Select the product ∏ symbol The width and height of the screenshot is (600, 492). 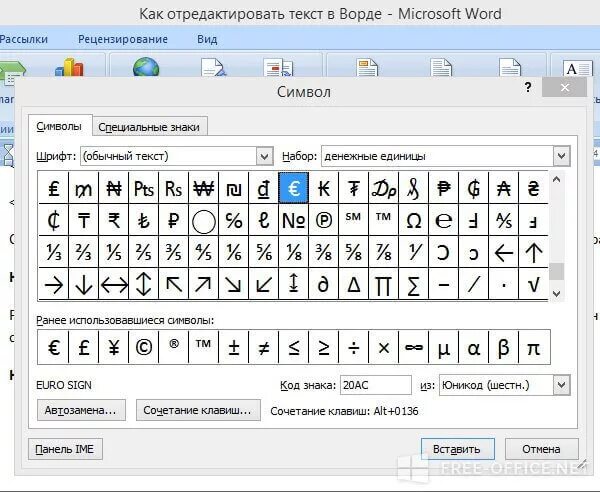click(383, 284)
